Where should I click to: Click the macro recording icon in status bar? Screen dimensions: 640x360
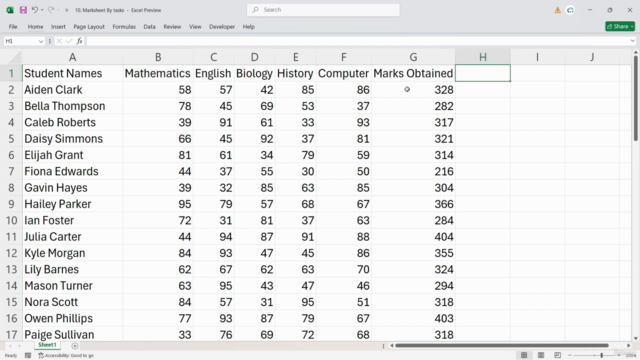tap(28, 356)
